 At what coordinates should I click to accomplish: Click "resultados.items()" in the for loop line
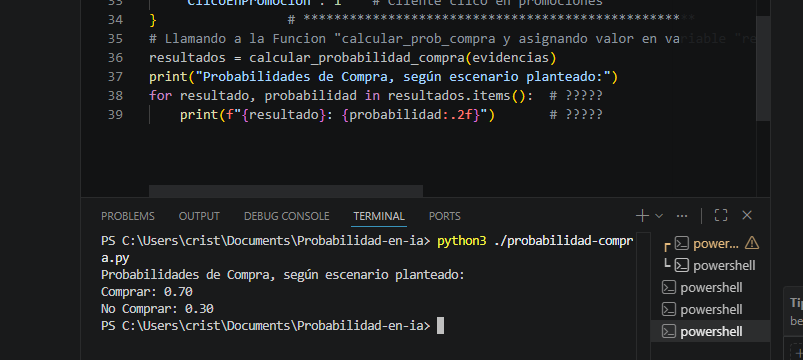pos(456,96)
